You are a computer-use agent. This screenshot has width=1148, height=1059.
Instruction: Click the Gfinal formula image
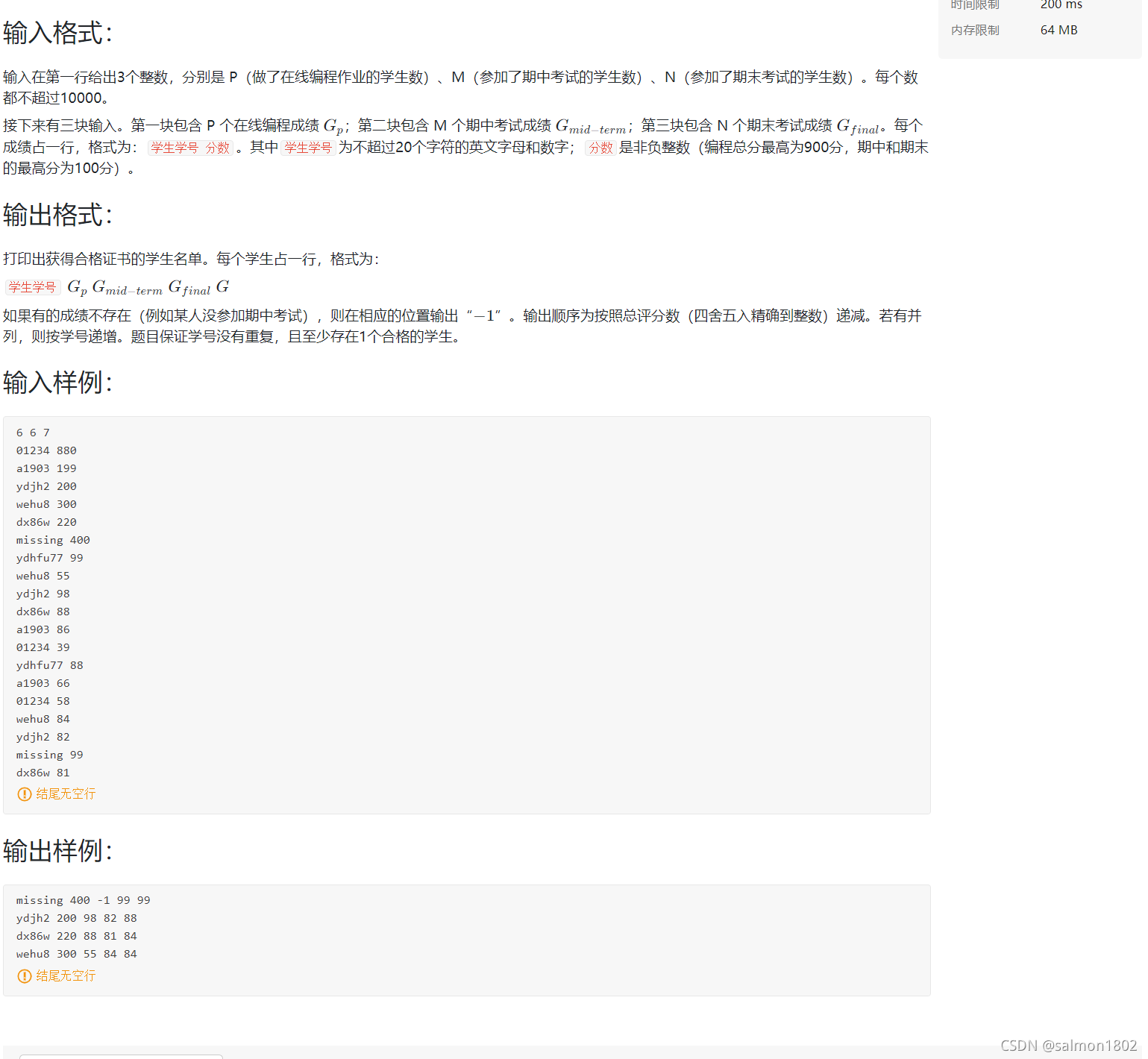click(x=189, y=288)
